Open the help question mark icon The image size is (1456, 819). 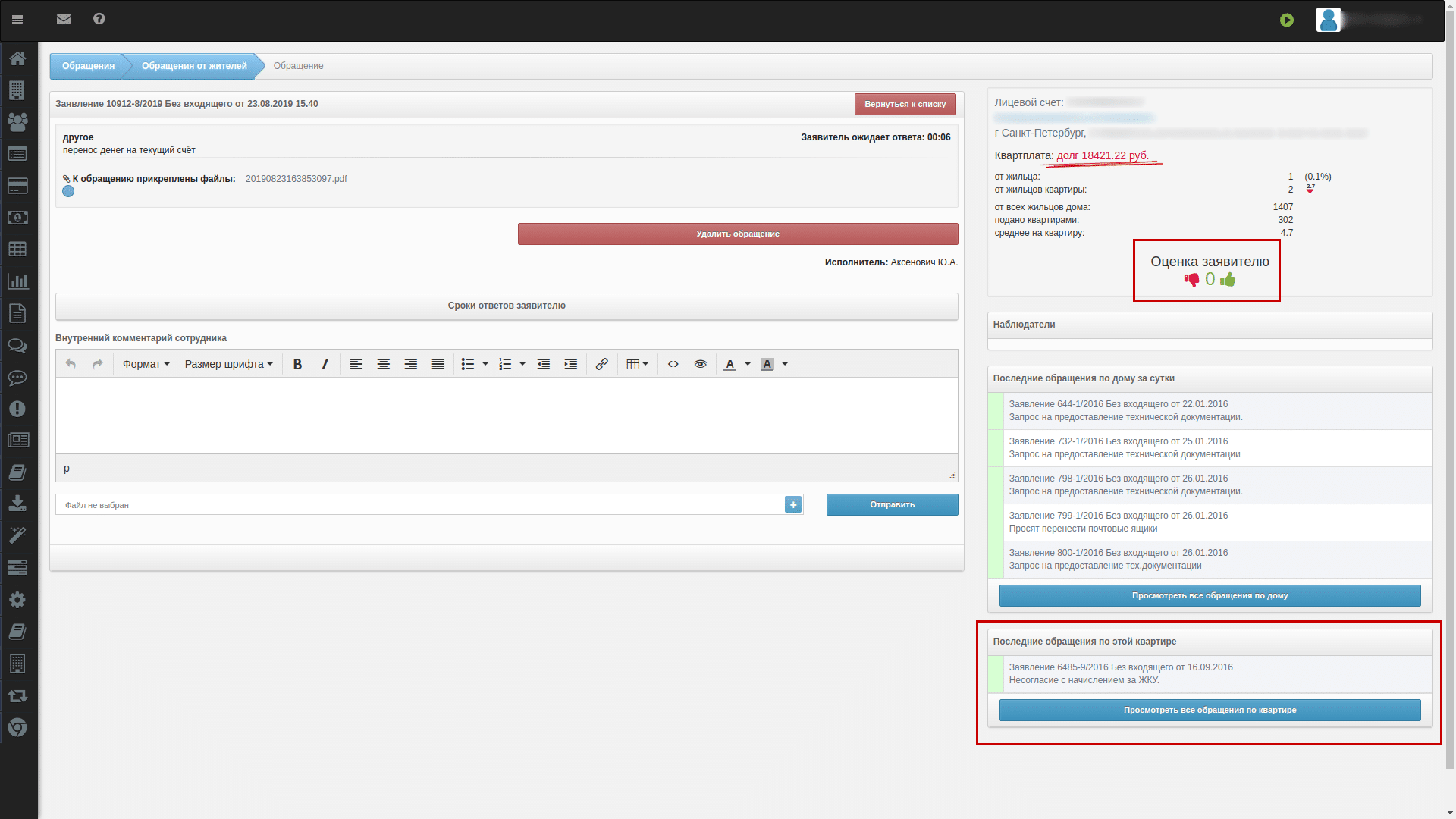click(x=99, y=19)
